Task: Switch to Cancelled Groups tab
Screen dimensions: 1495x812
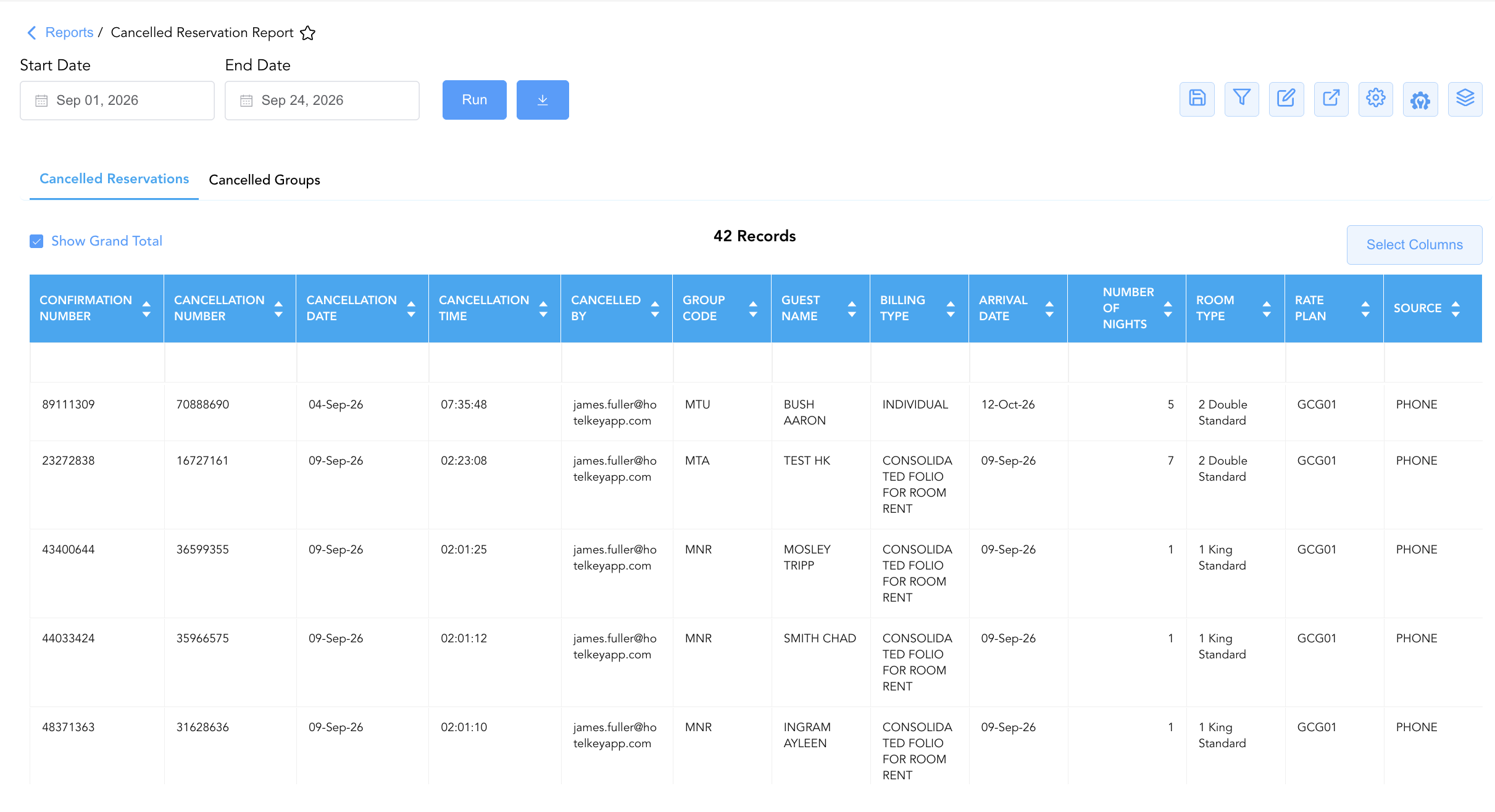Action: click(x=264, y=180)
